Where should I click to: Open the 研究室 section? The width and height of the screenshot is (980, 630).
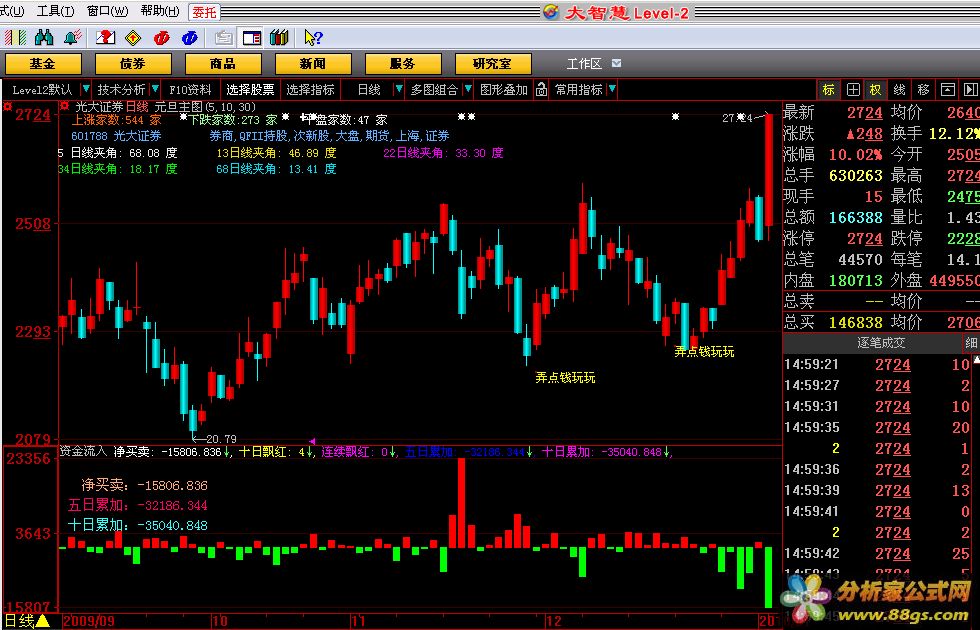tap(492, 64)
